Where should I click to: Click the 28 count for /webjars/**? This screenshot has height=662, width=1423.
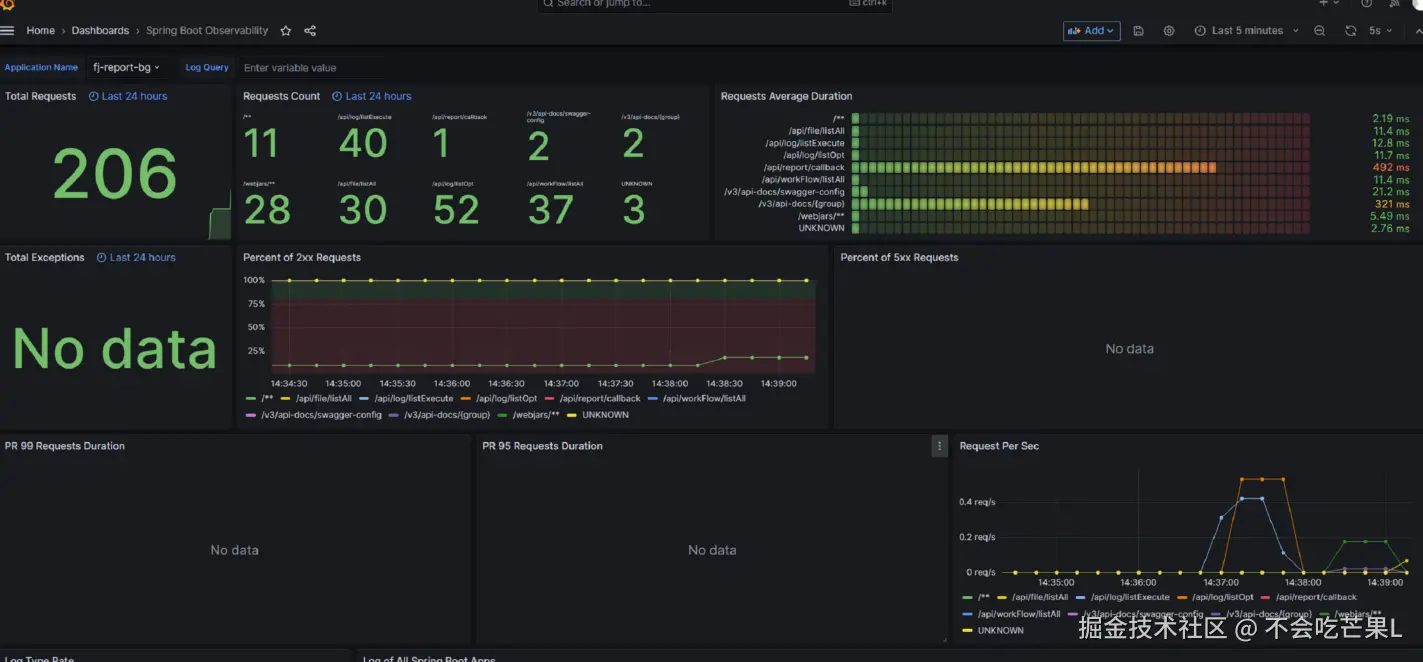pos(267,210)
